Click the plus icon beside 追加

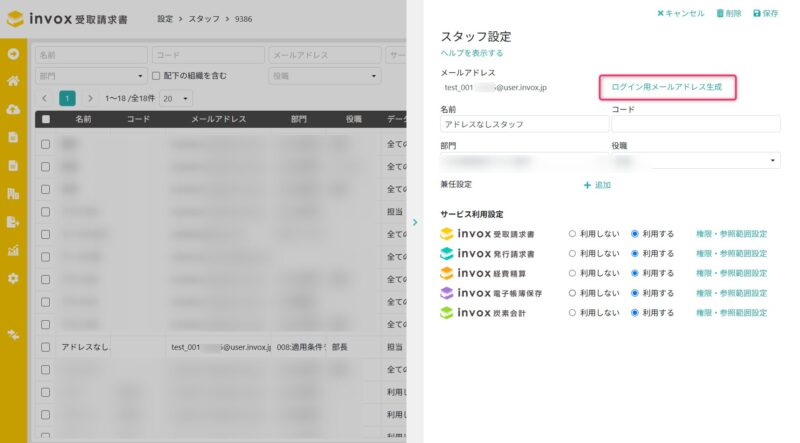tap(587, 185)
